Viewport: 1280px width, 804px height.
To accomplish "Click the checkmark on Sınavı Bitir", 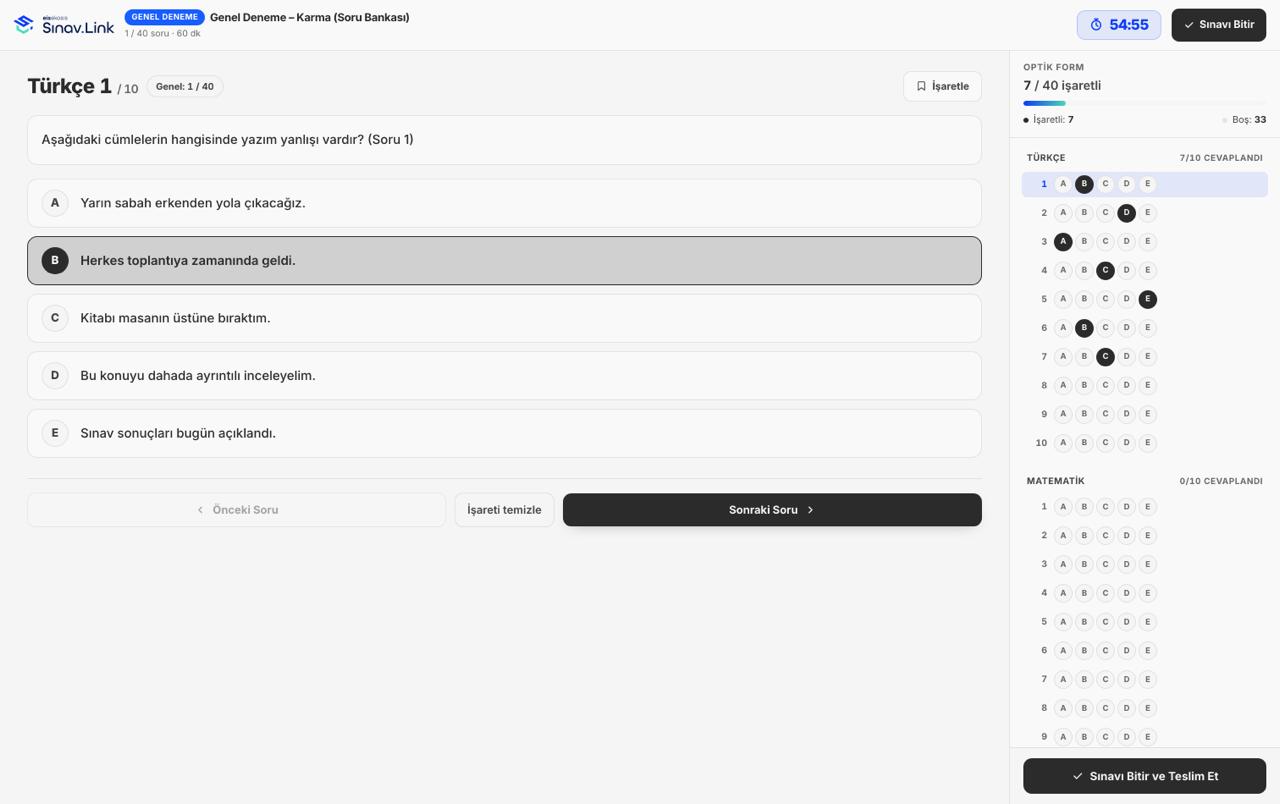I will [x=1188, y=25].
